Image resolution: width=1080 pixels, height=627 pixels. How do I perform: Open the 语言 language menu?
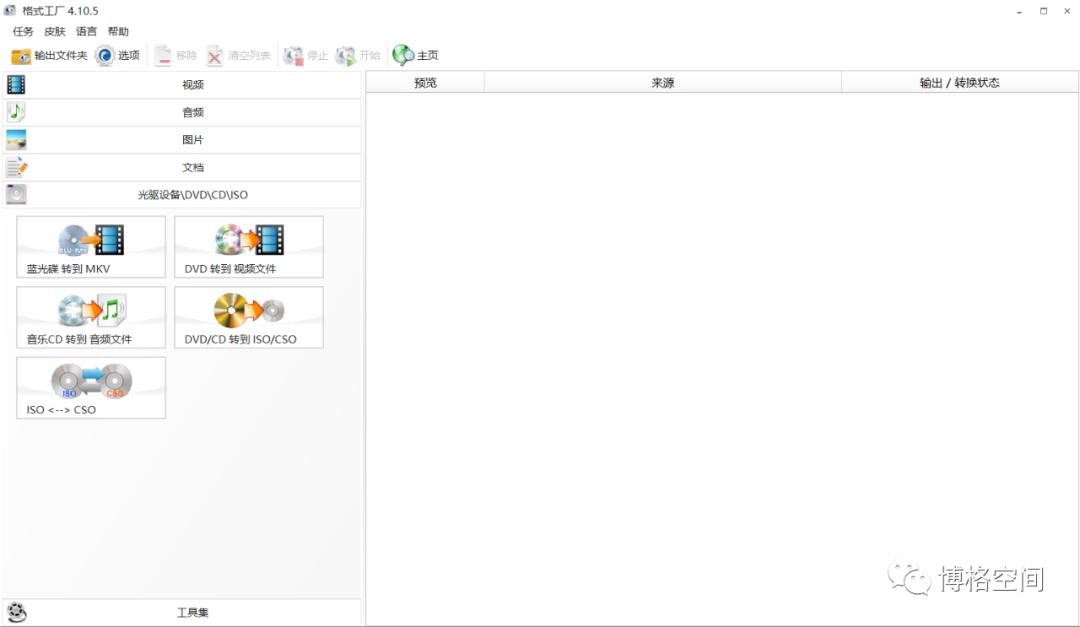pos(86,32)
